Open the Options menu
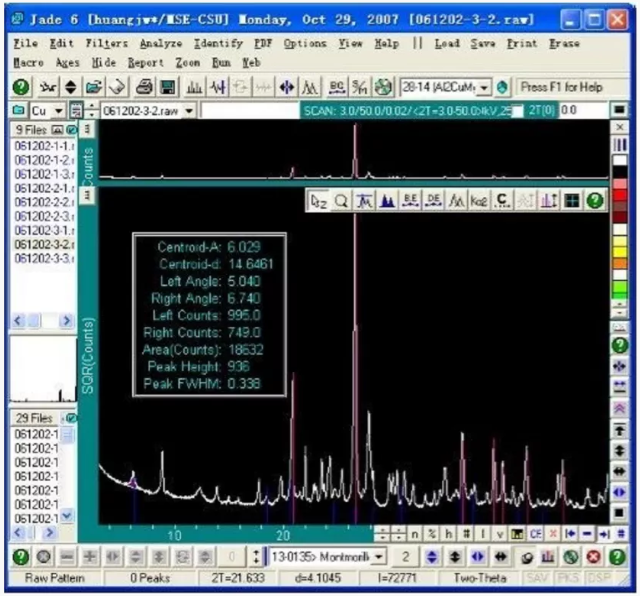640x596 pixels. [x=305, y=43]
